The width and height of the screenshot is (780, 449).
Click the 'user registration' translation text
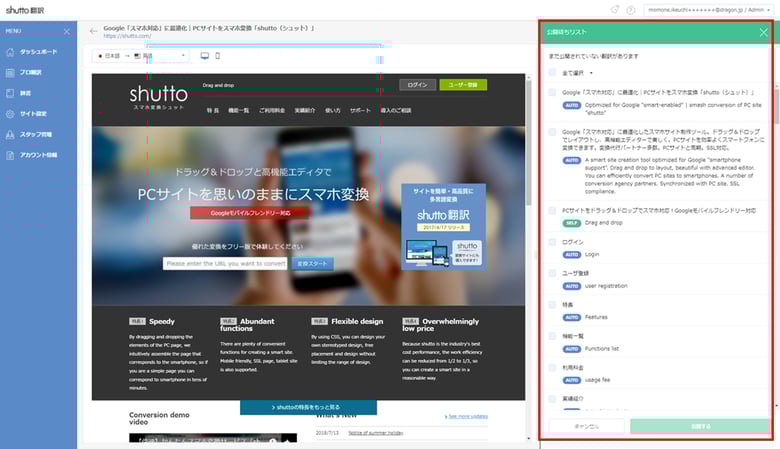606,286
